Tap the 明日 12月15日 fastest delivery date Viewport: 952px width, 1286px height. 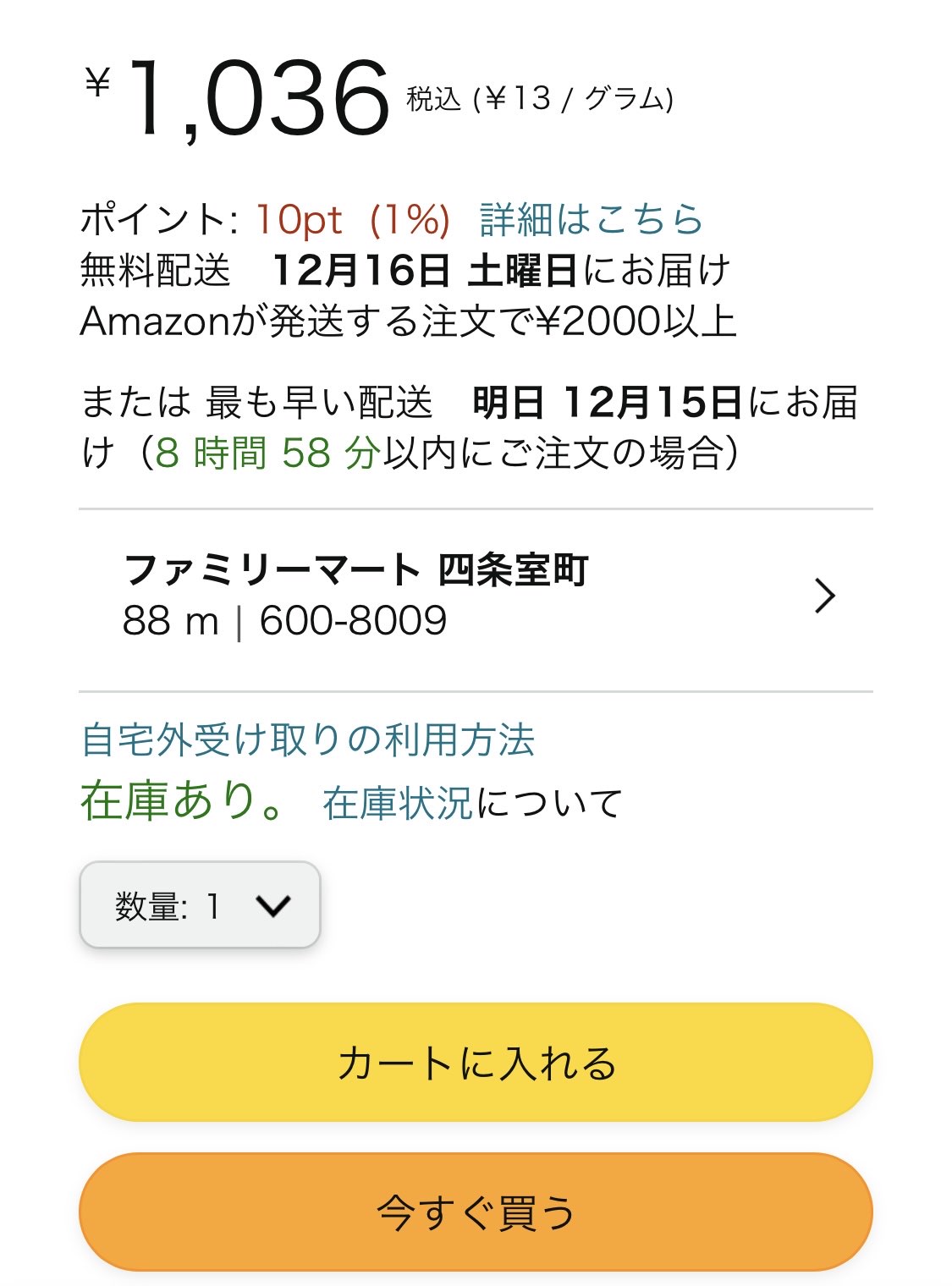pos(607,403)
